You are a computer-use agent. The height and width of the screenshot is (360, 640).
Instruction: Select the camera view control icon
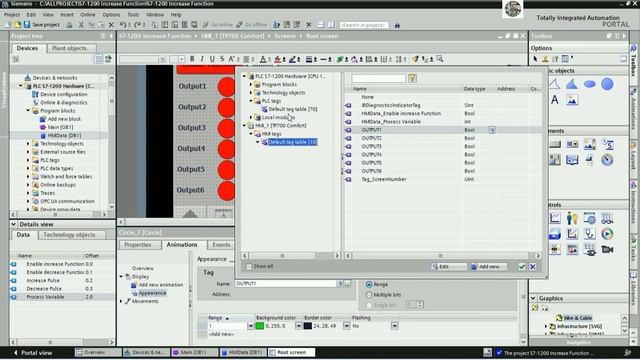point(607,249)
